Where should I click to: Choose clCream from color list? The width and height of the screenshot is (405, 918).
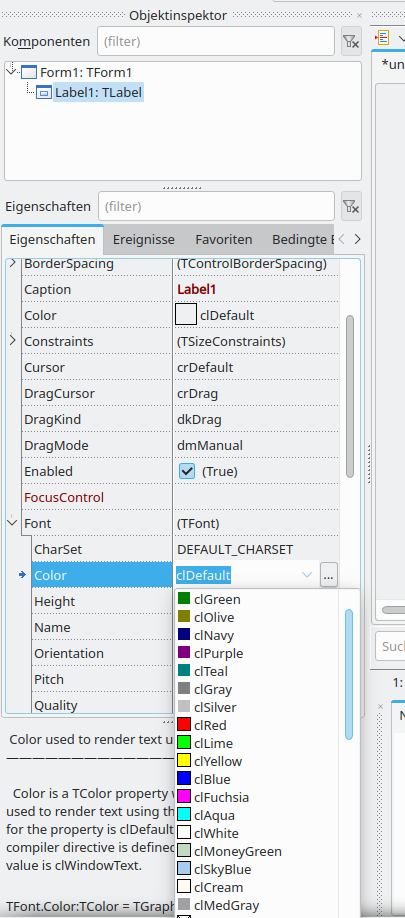pos(256,888)
